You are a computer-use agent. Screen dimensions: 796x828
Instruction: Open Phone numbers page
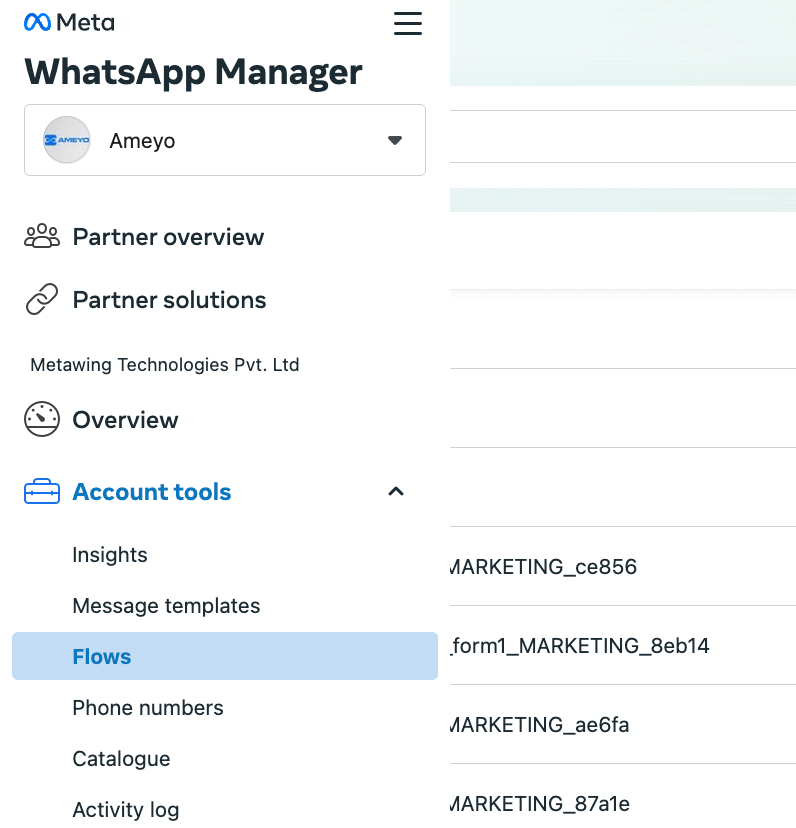tap(148, 708)
